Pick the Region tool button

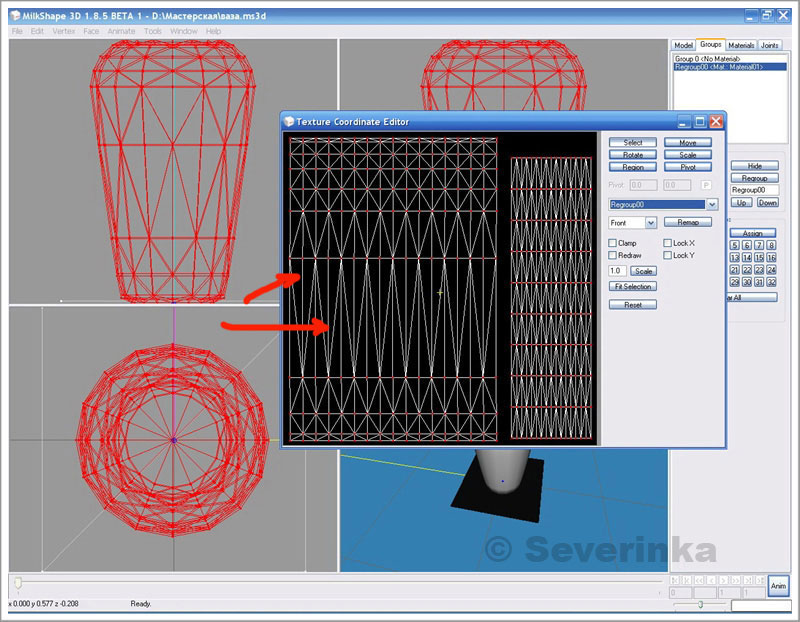(632, 167)
